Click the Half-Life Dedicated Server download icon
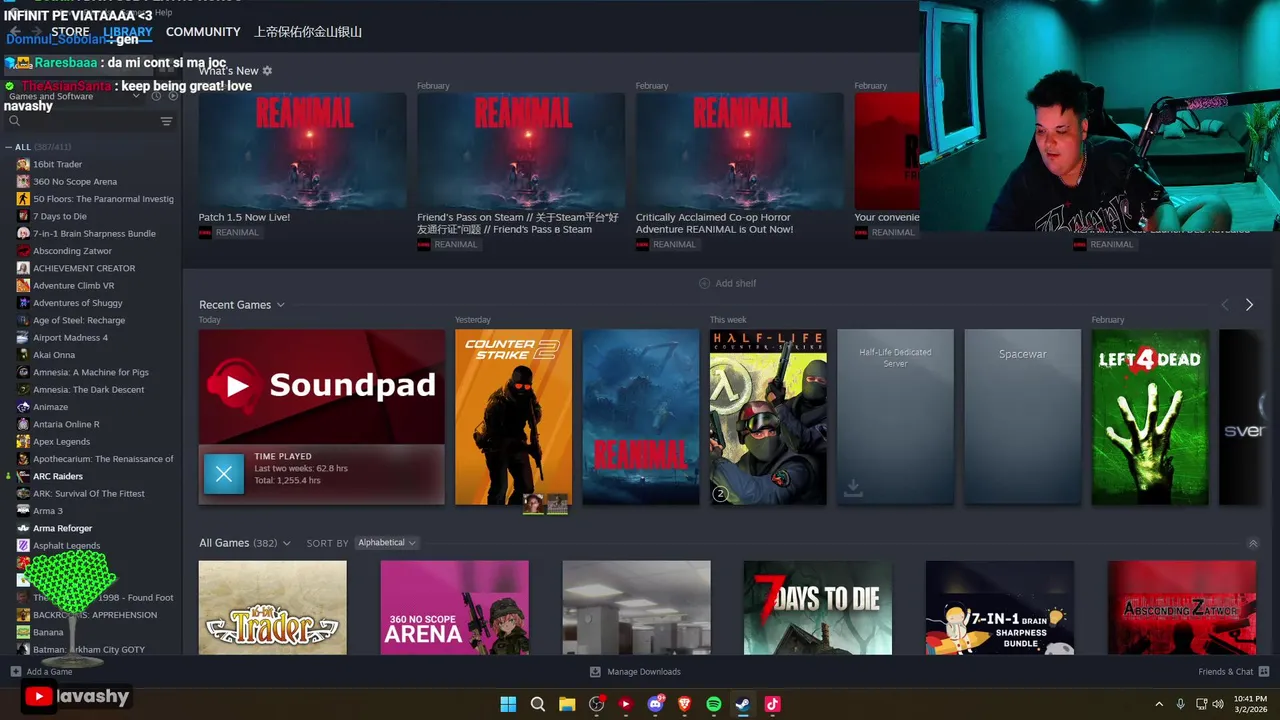The height and width of the screenshot is (720, 1280). (853, 488)
